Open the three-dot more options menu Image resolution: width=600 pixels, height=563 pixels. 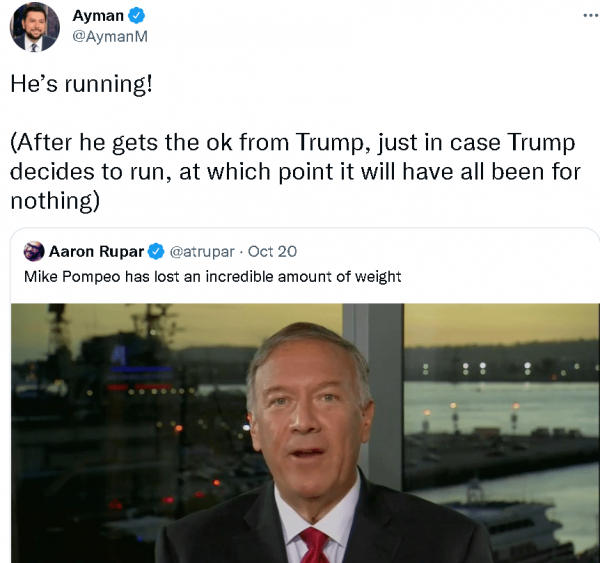pyautogui.click(x=591, y=16)
